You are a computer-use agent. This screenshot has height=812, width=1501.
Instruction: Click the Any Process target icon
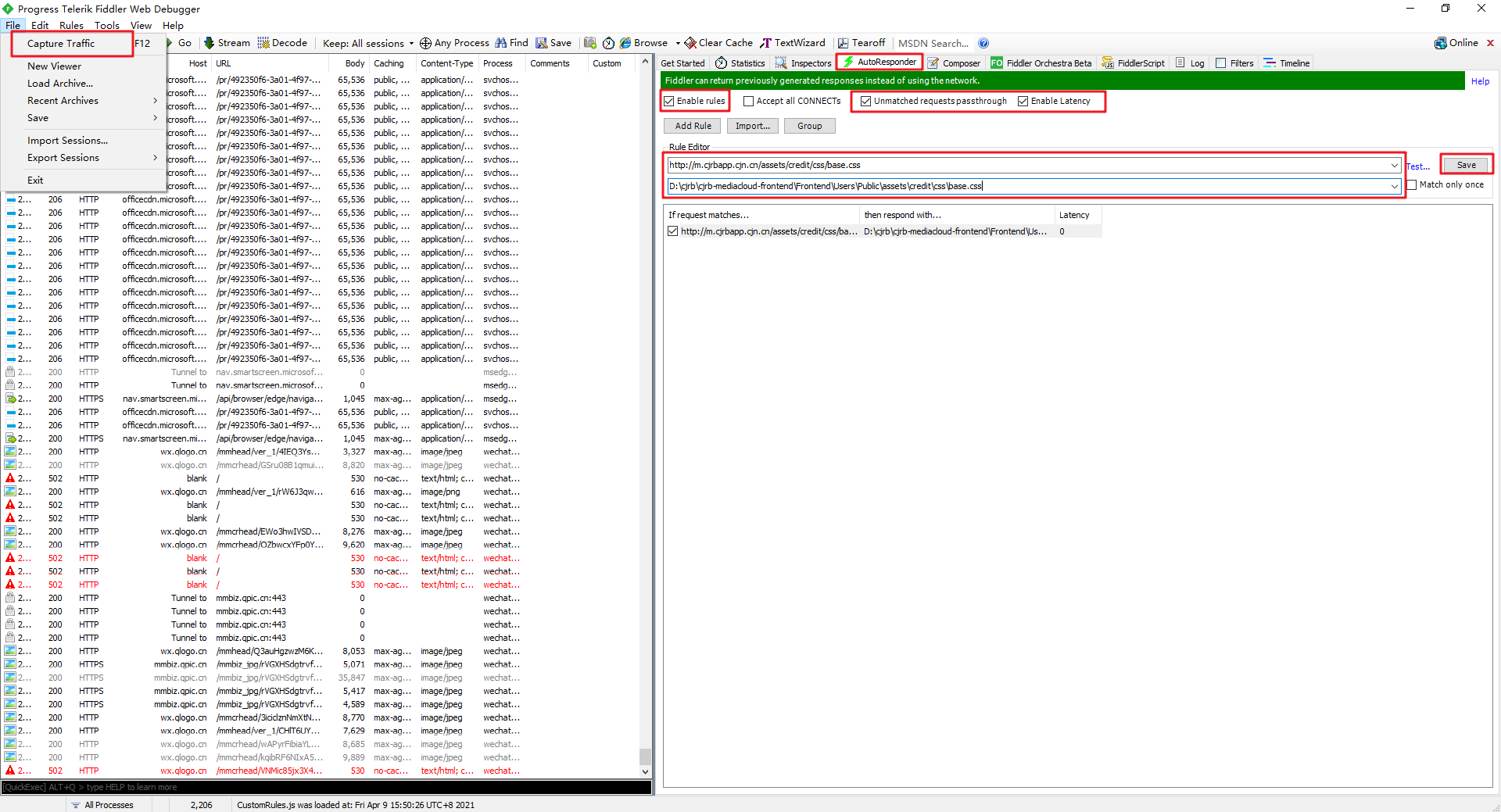[425, 43]
